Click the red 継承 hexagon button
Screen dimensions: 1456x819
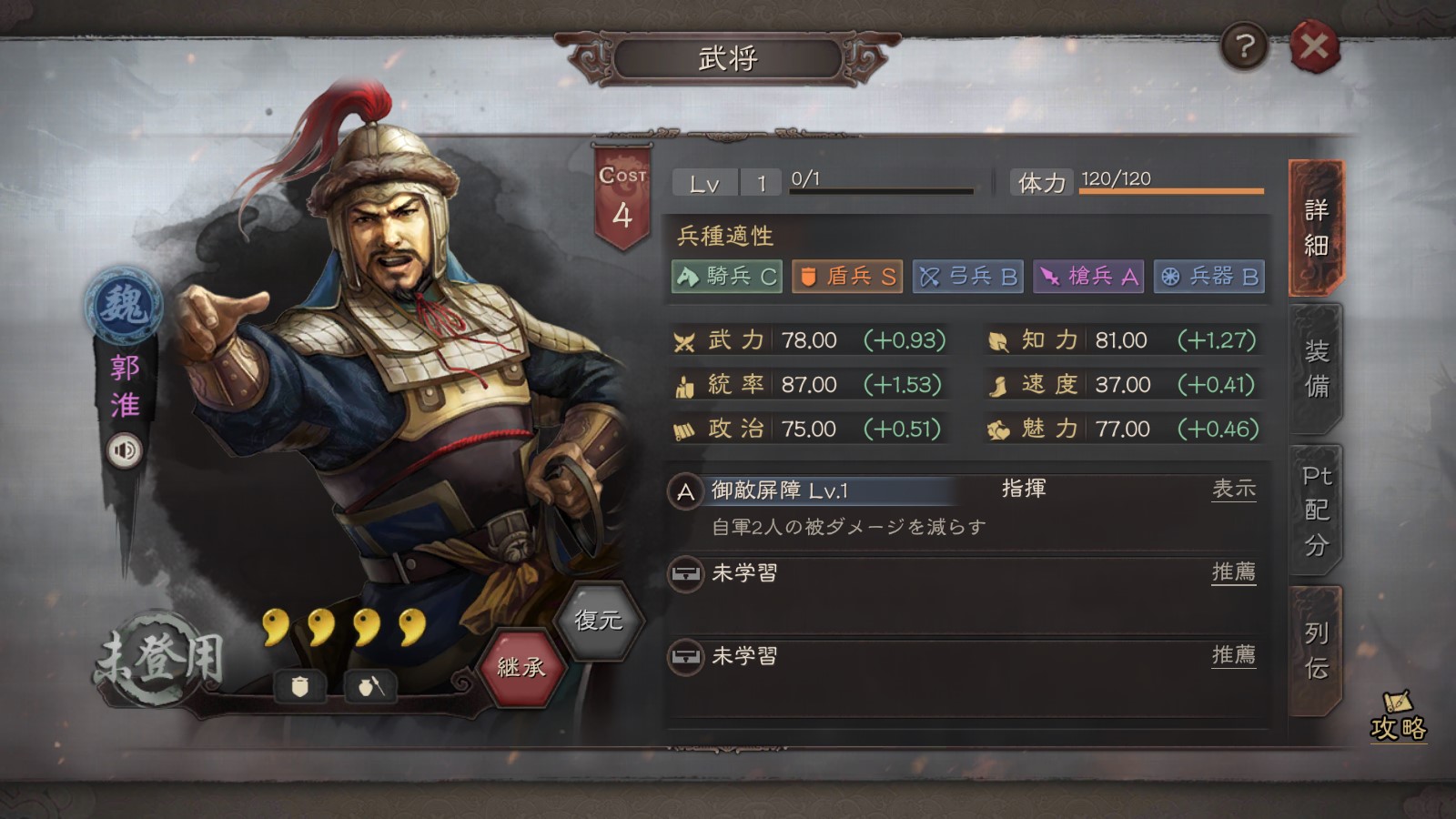(521, 668)
